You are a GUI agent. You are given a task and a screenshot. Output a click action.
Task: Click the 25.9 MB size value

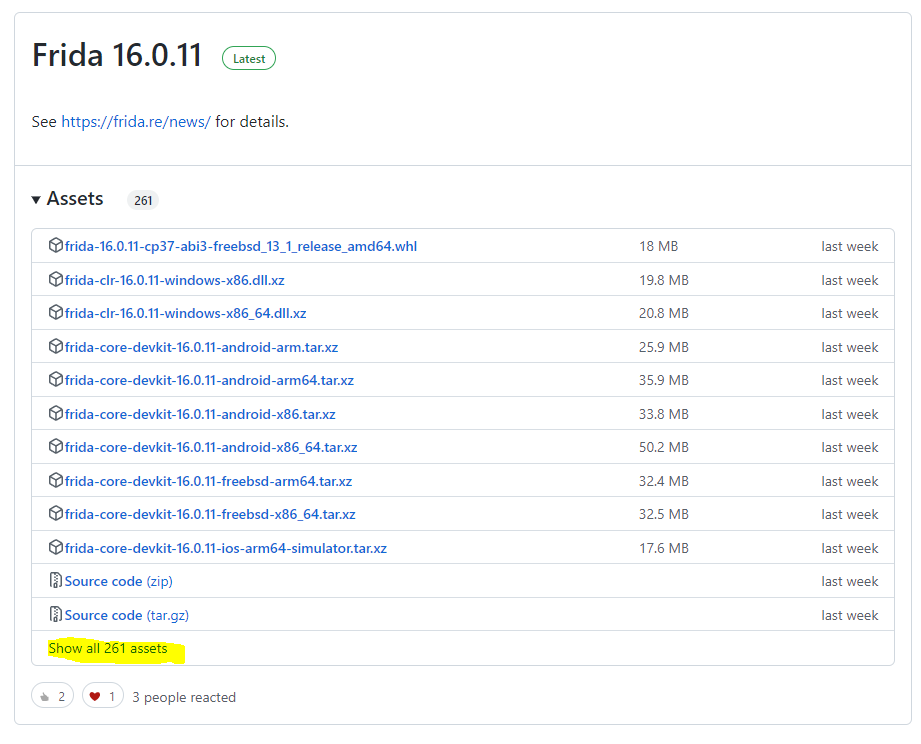coord(664,347)
